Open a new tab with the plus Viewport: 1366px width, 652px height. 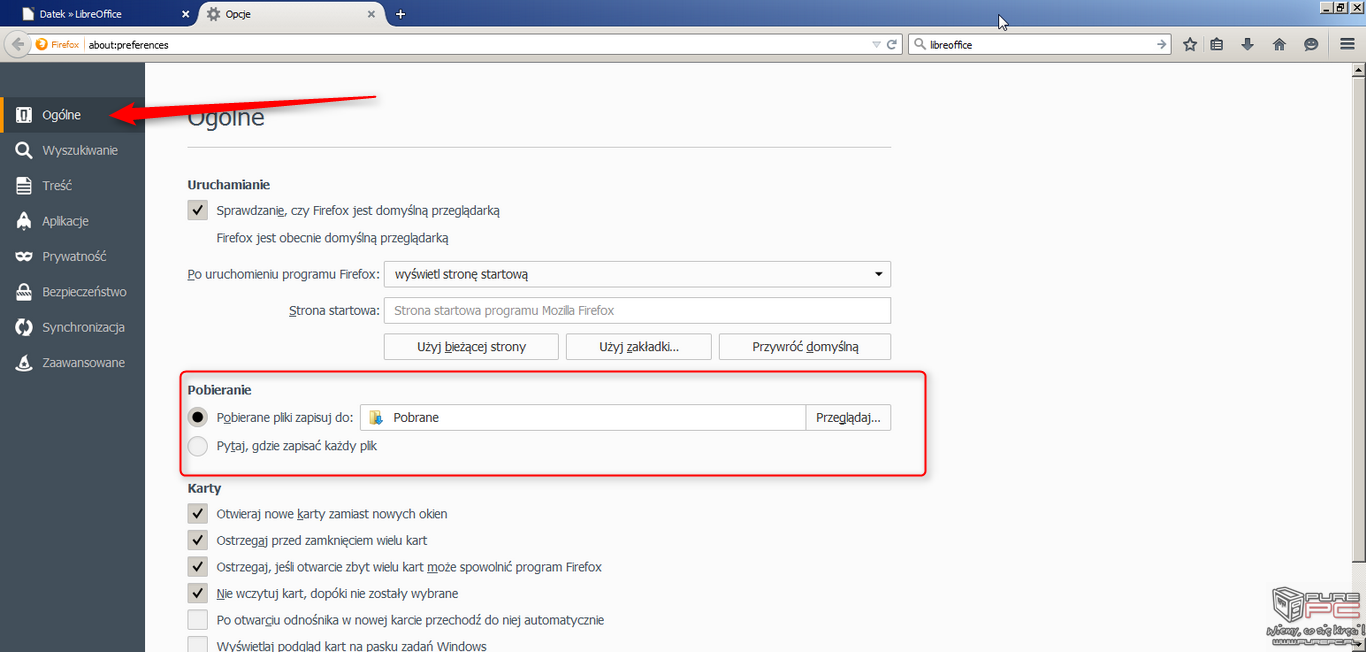[x=401, y=14]
